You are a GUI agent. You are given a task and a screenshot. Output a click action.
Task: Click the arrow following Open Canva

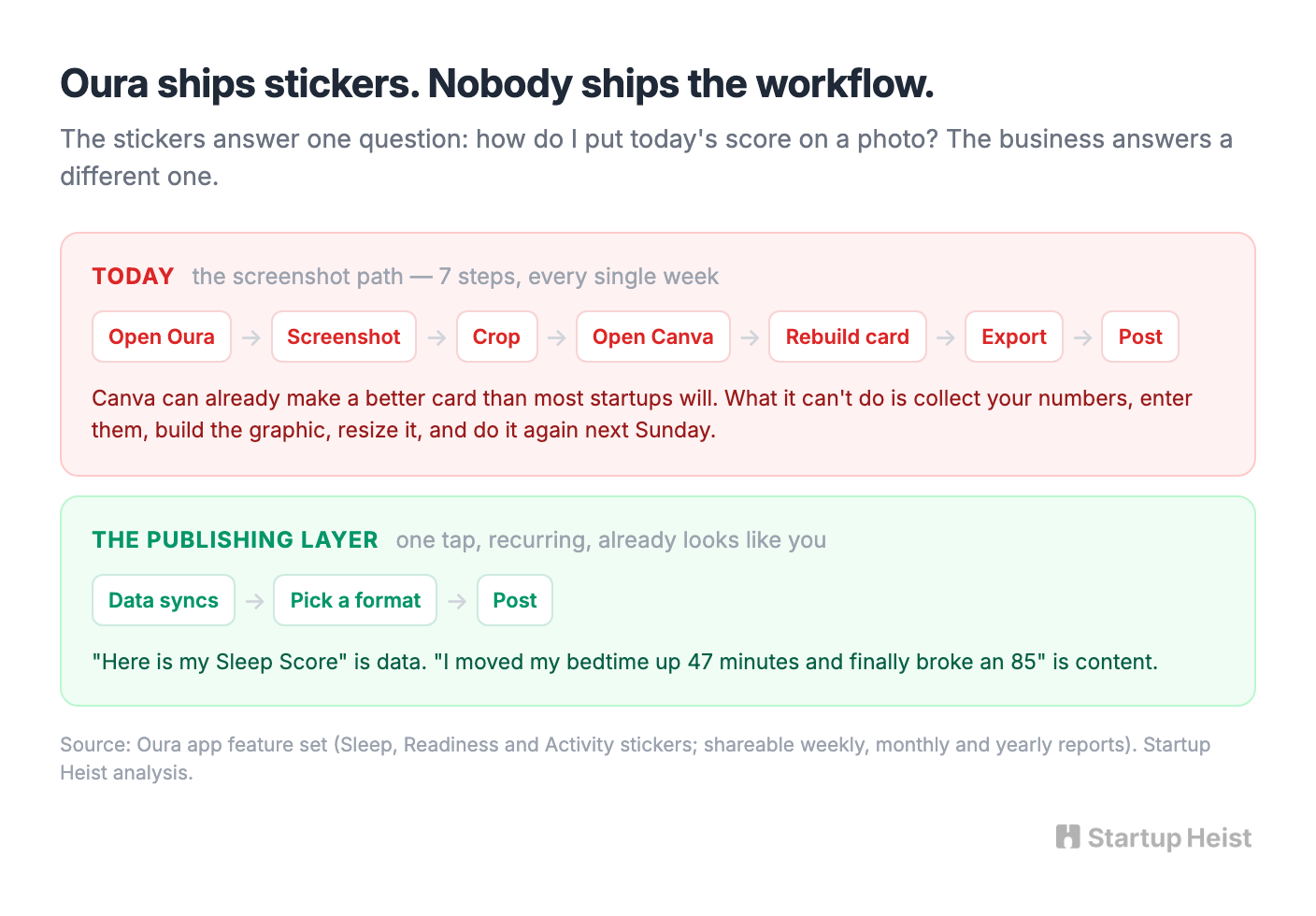[x=750, y=337]
